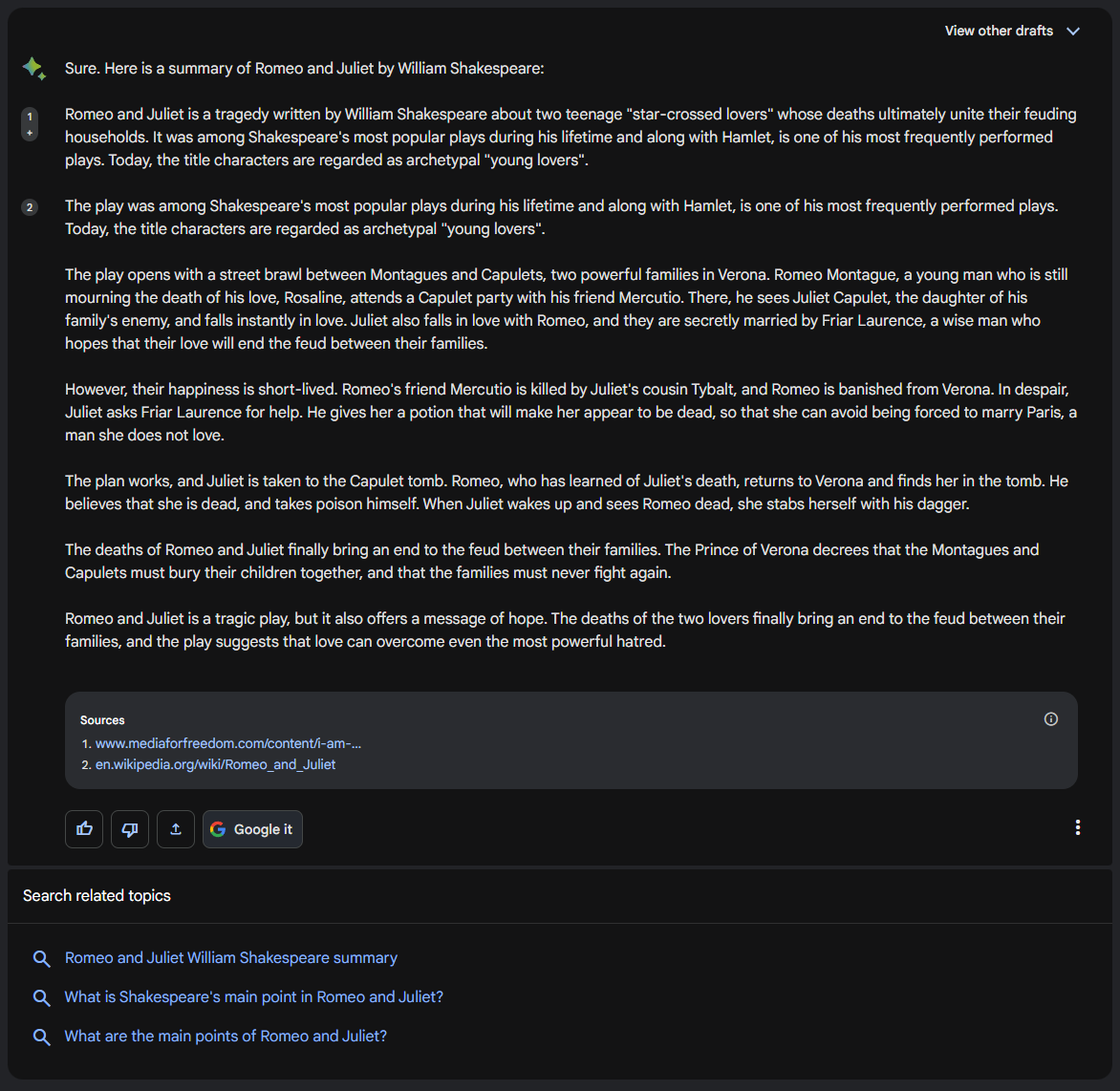This screenshot has height=1091, width=1120.
Task: Open 'What is Shakespeare's main point' related topic
Action: [254, 997]
